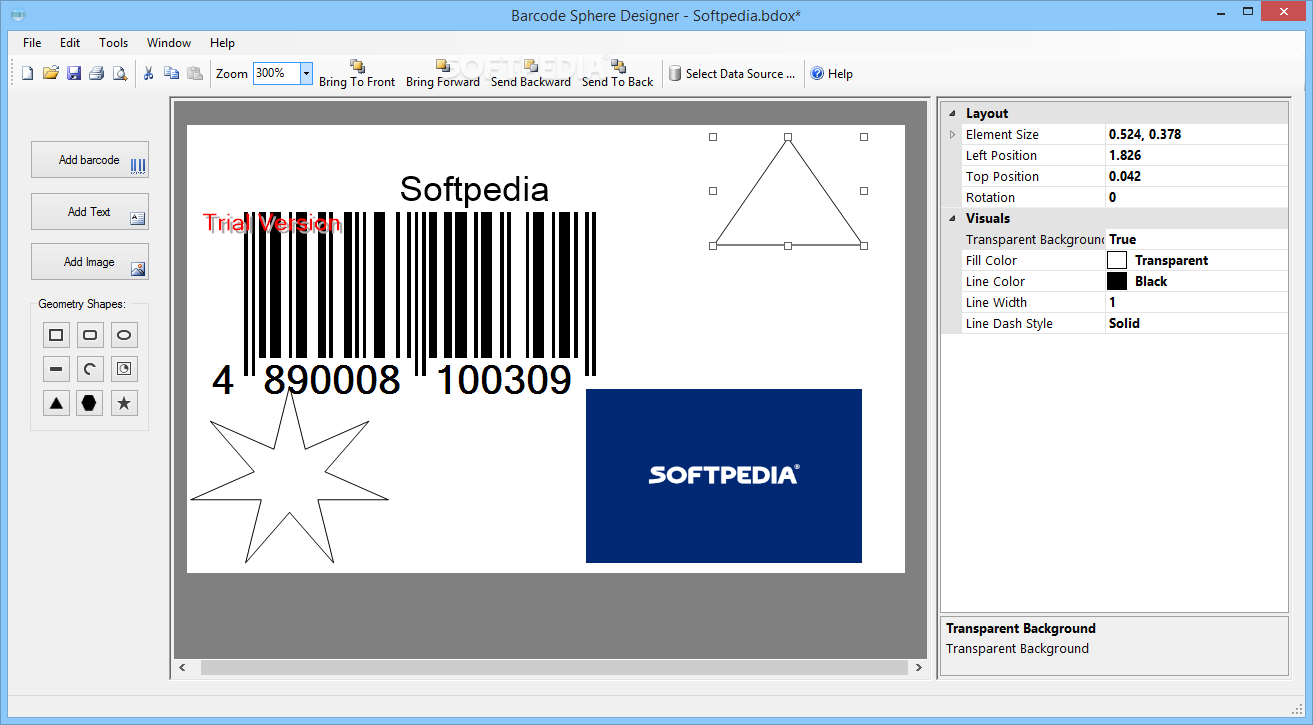Click the red Trial Version text on canvas
1313x725 pixels.
[x=272, y=223]
